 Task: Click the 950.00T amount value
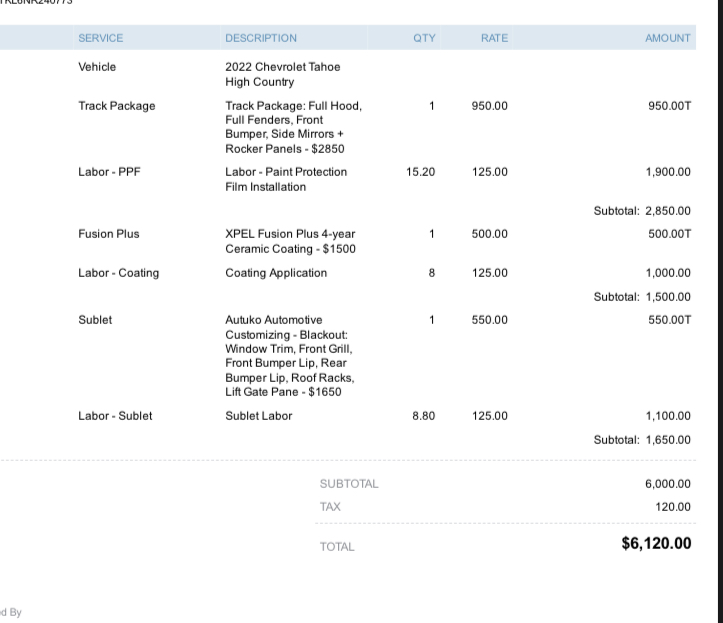click(670, 106)
